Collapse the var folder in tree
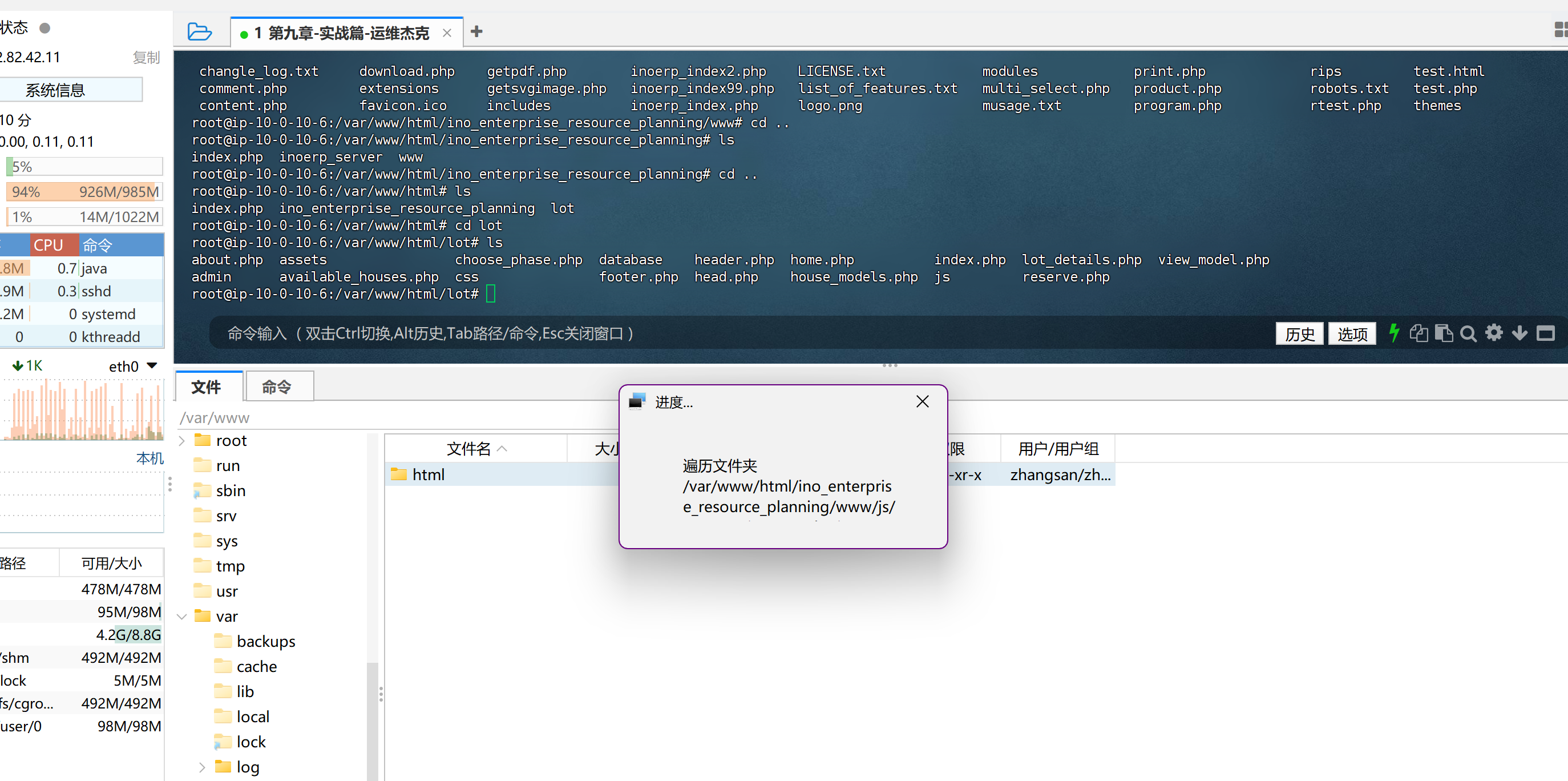This screenshot has width=1568, height=781. click(181, 617)
